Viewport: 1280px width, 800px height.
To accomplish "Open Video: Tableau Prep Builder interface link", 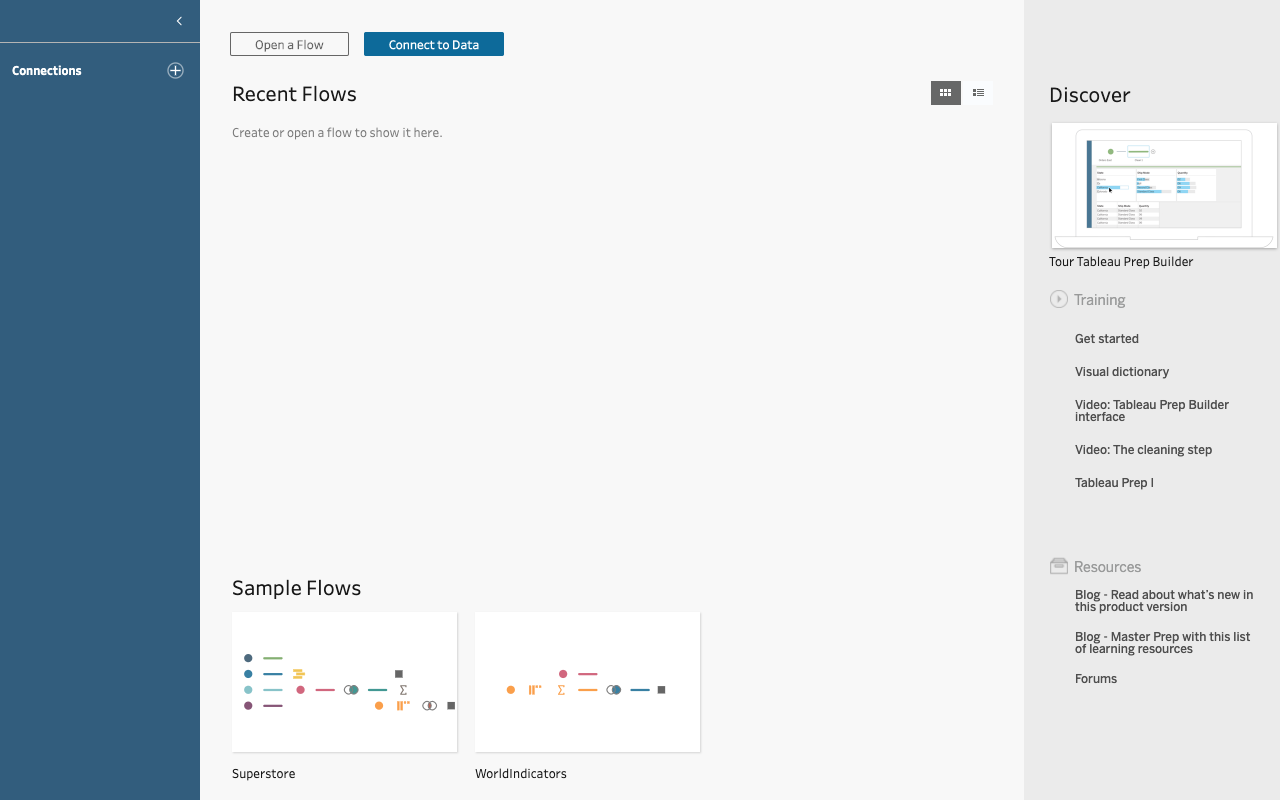I will pyautogui.click(x=1152, y=411).
